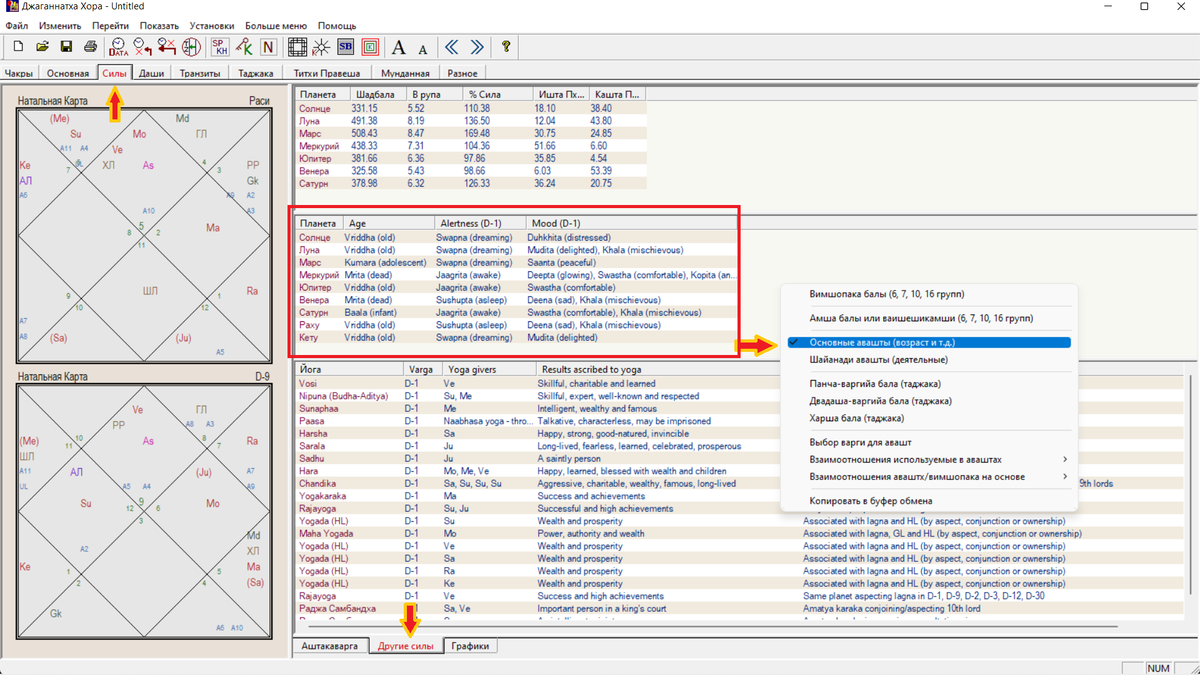Choose Шайанади авашты (деятельные) entry
This screenshot has height=675, width=1200.
(931, 360)
